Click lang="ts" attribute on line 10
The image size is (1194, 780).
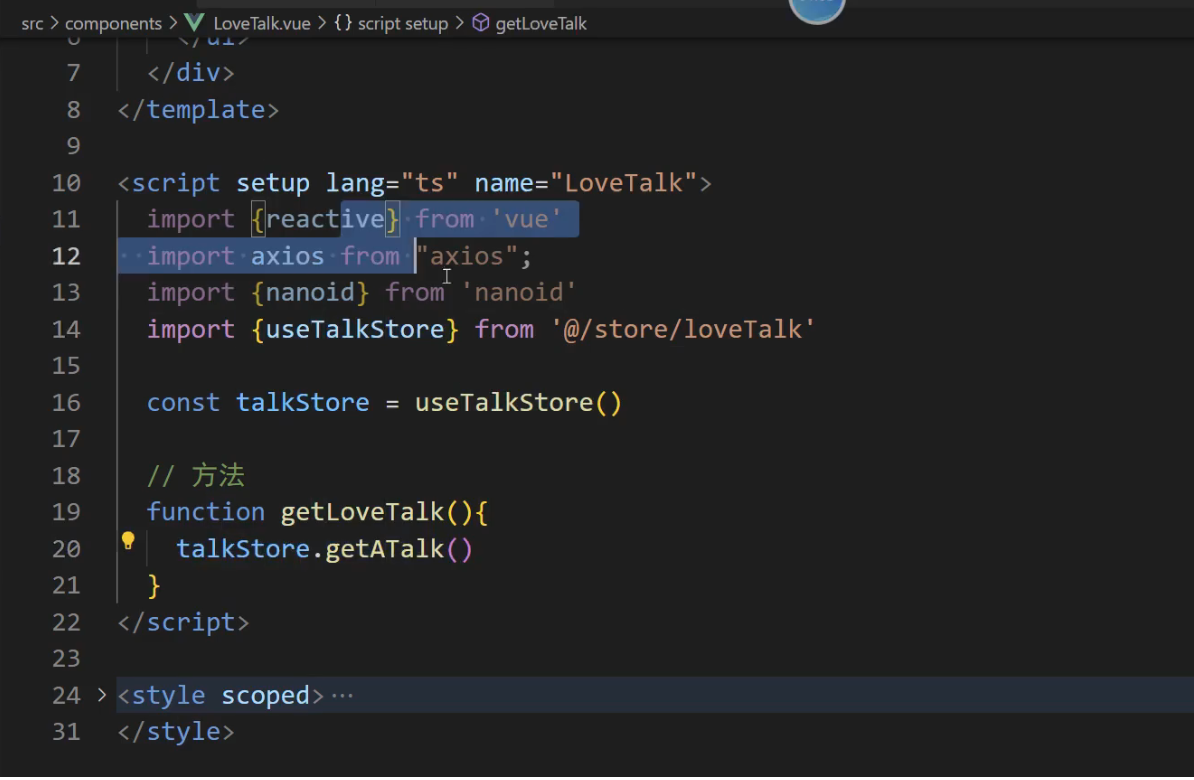(x=392, y=183)
